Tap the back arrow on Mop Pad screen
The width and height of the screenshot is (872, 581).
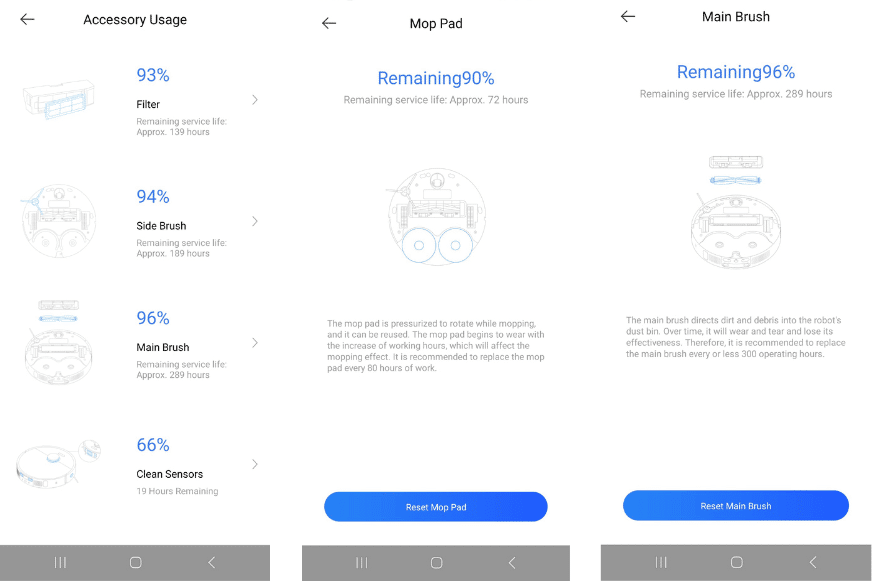[x=329, y=23]
